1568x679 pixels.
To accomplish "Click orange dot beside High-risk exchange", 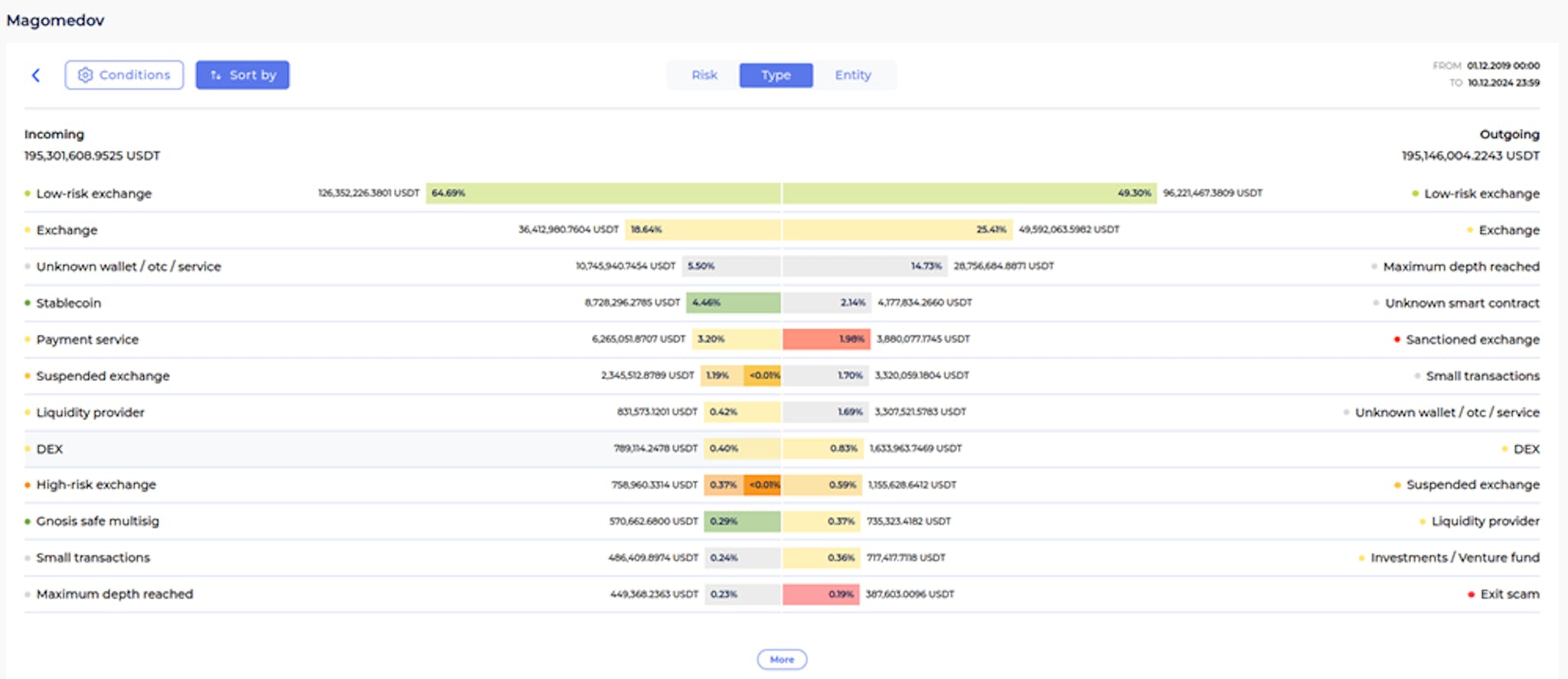I will coord(28,485).
